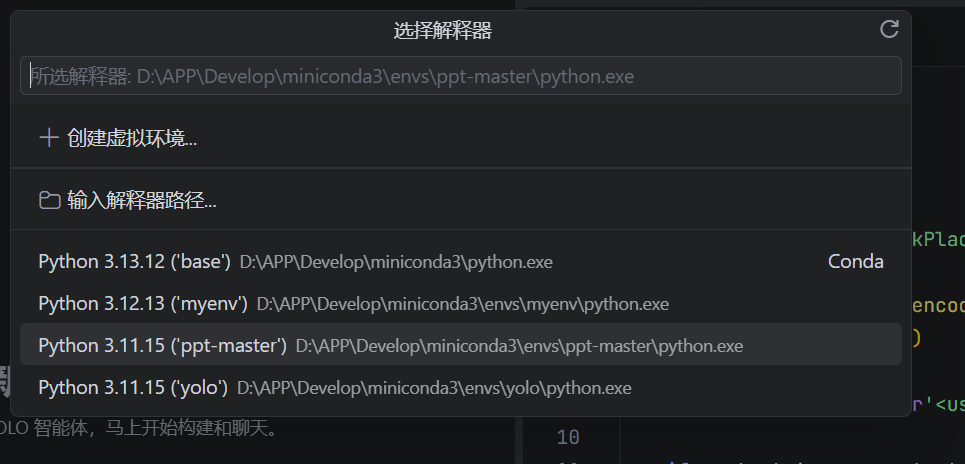965x464 pixels.
Task: Focus the interpreter search input field
Action: click(460, 76)
